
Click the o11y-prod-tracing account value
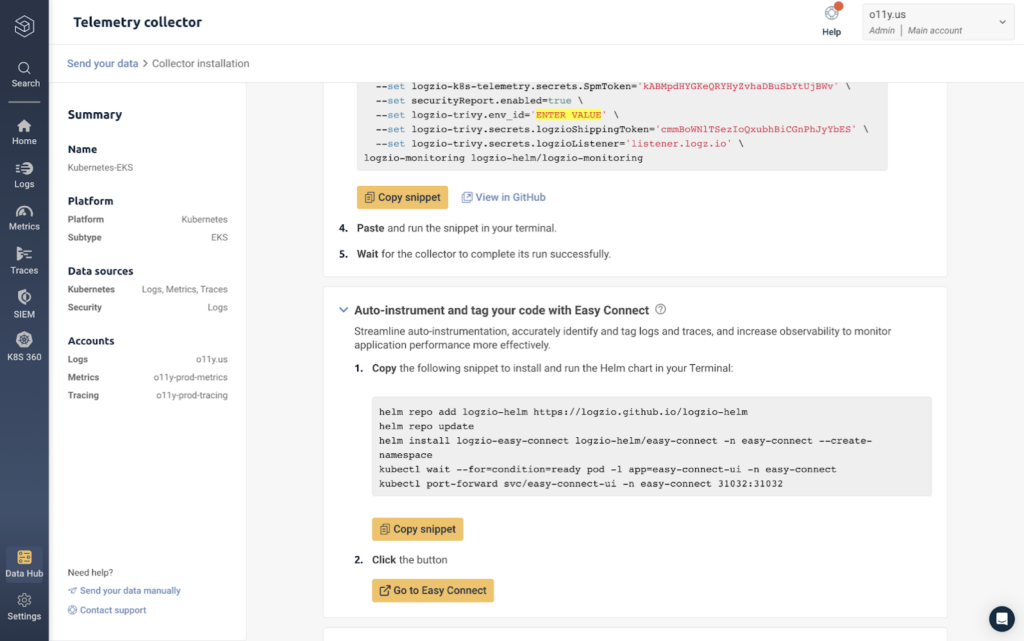click(192, 396)
